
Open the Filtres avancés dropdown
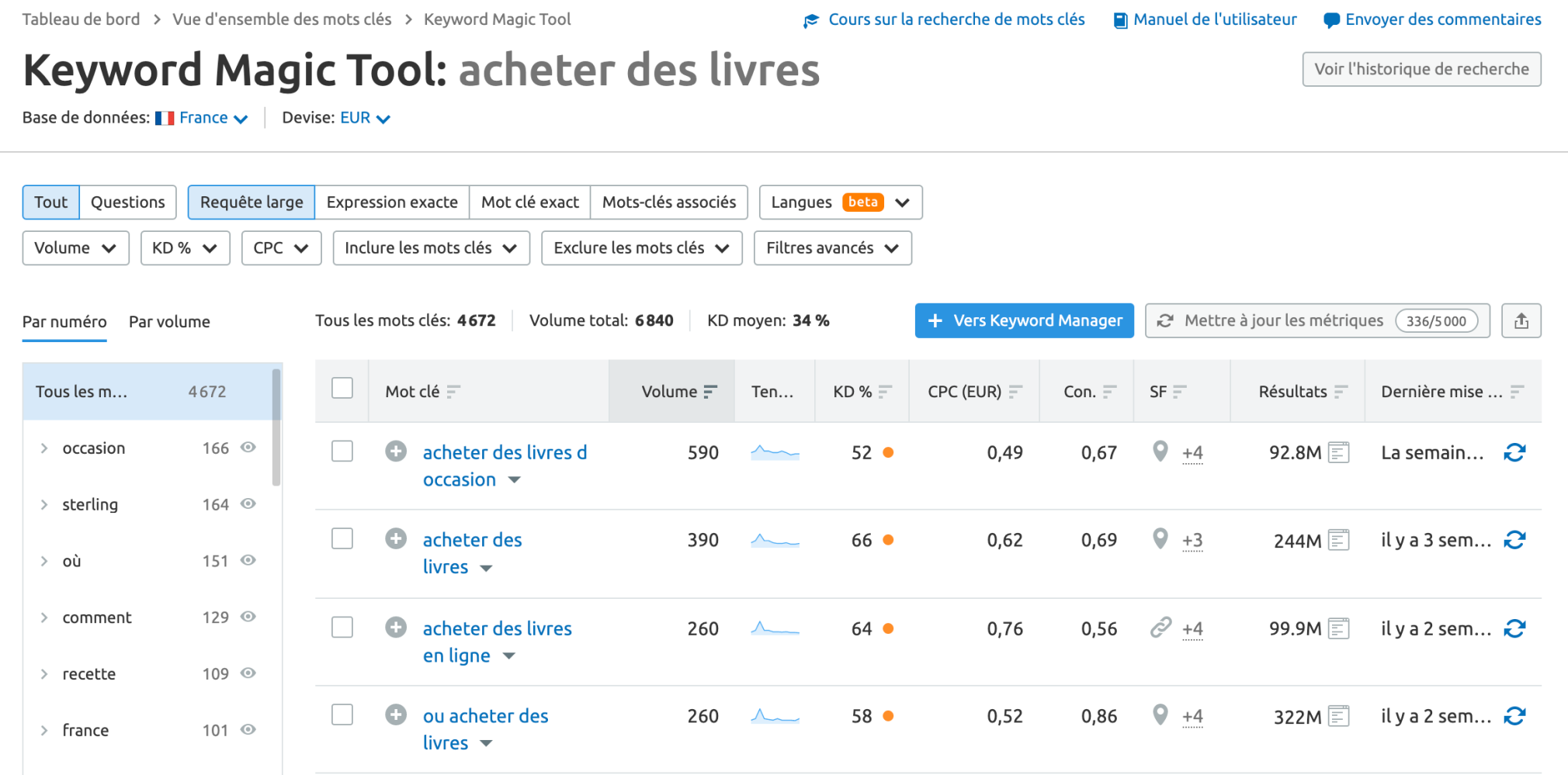coord(832,248)
